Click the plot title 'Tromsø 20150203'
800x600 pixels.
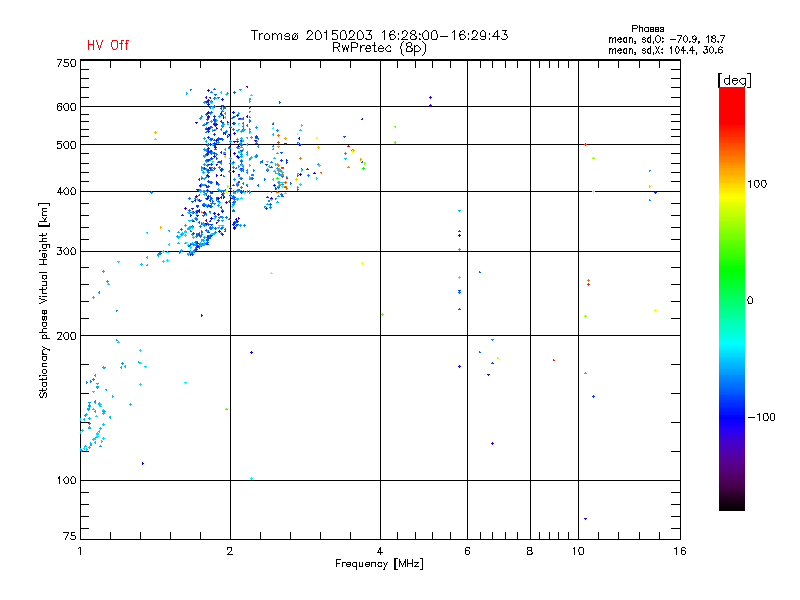312,35
